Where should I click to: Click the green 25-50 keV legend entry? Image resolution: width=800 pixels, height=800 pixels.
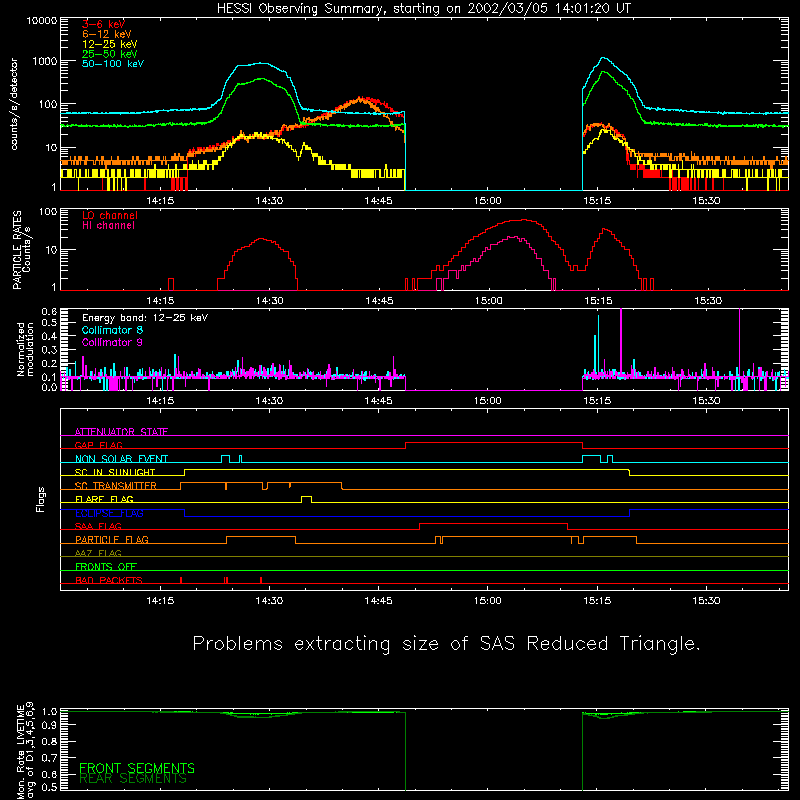pos(110,54)
